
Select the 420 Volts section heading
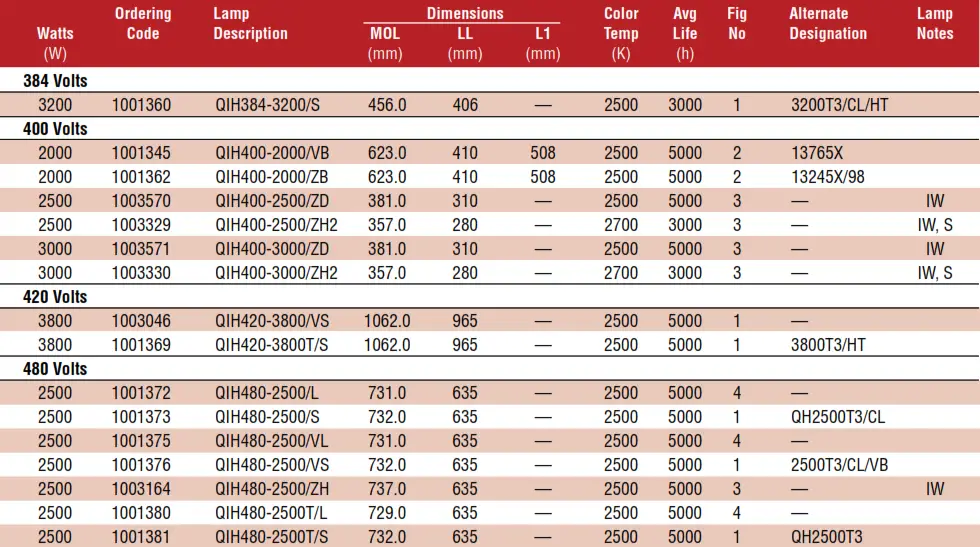[x=55, y=296]
